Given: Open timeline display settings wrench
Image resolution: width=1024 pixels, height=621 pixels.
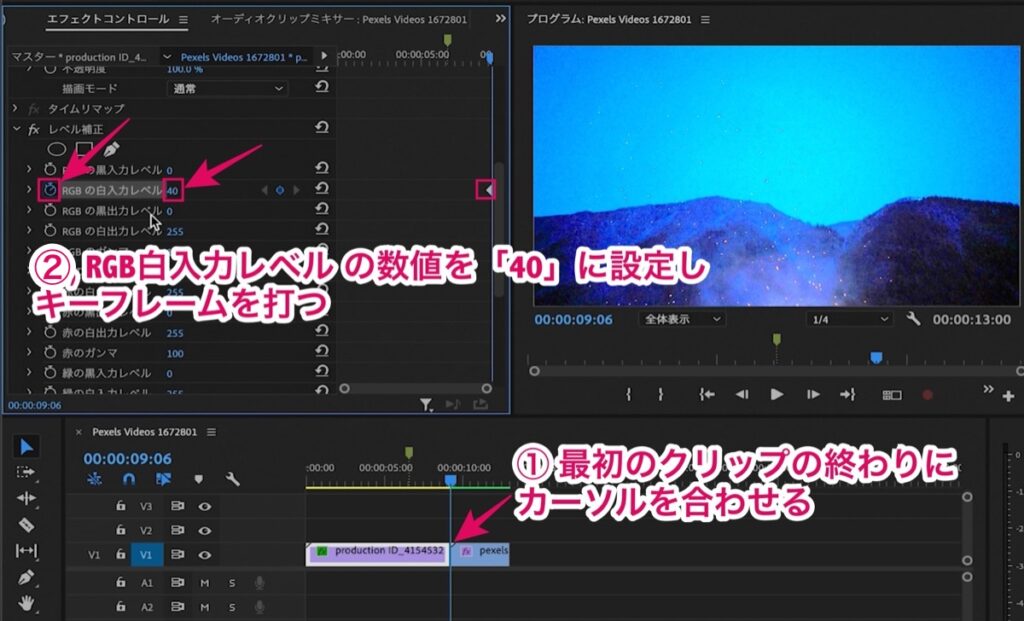Looking at the screenshot, I should tap(232, 480).
